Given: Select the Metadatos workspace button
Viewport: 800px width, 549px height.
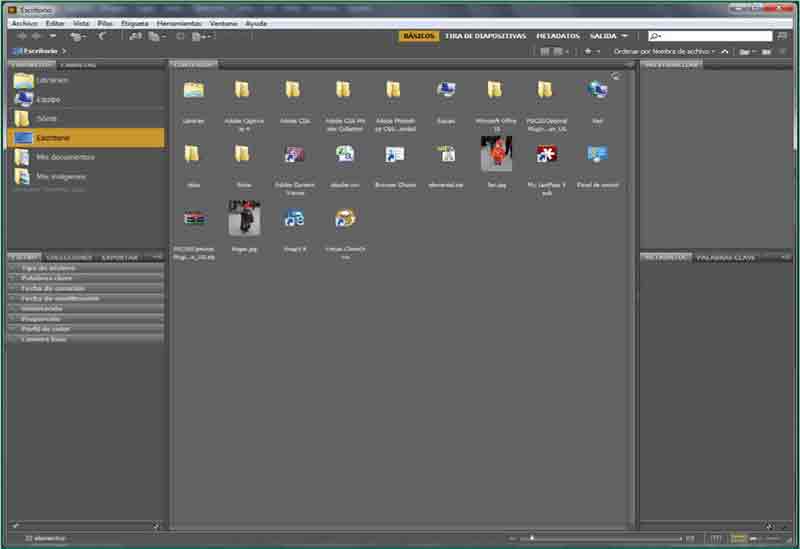Looking at the screenshot, I should pyautogui.click(x=557, y=36).
